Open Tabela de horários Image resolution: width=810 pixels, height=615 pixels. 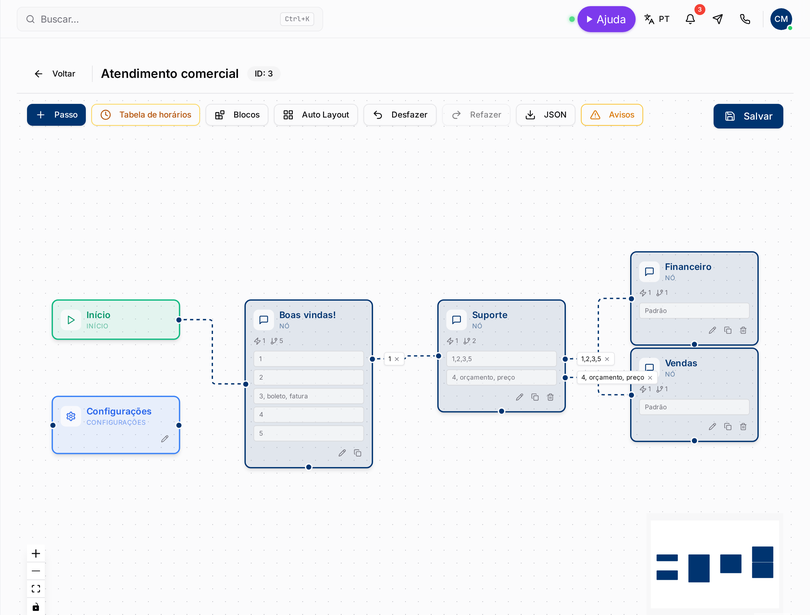pyautogui.click(x=146, y=115)
